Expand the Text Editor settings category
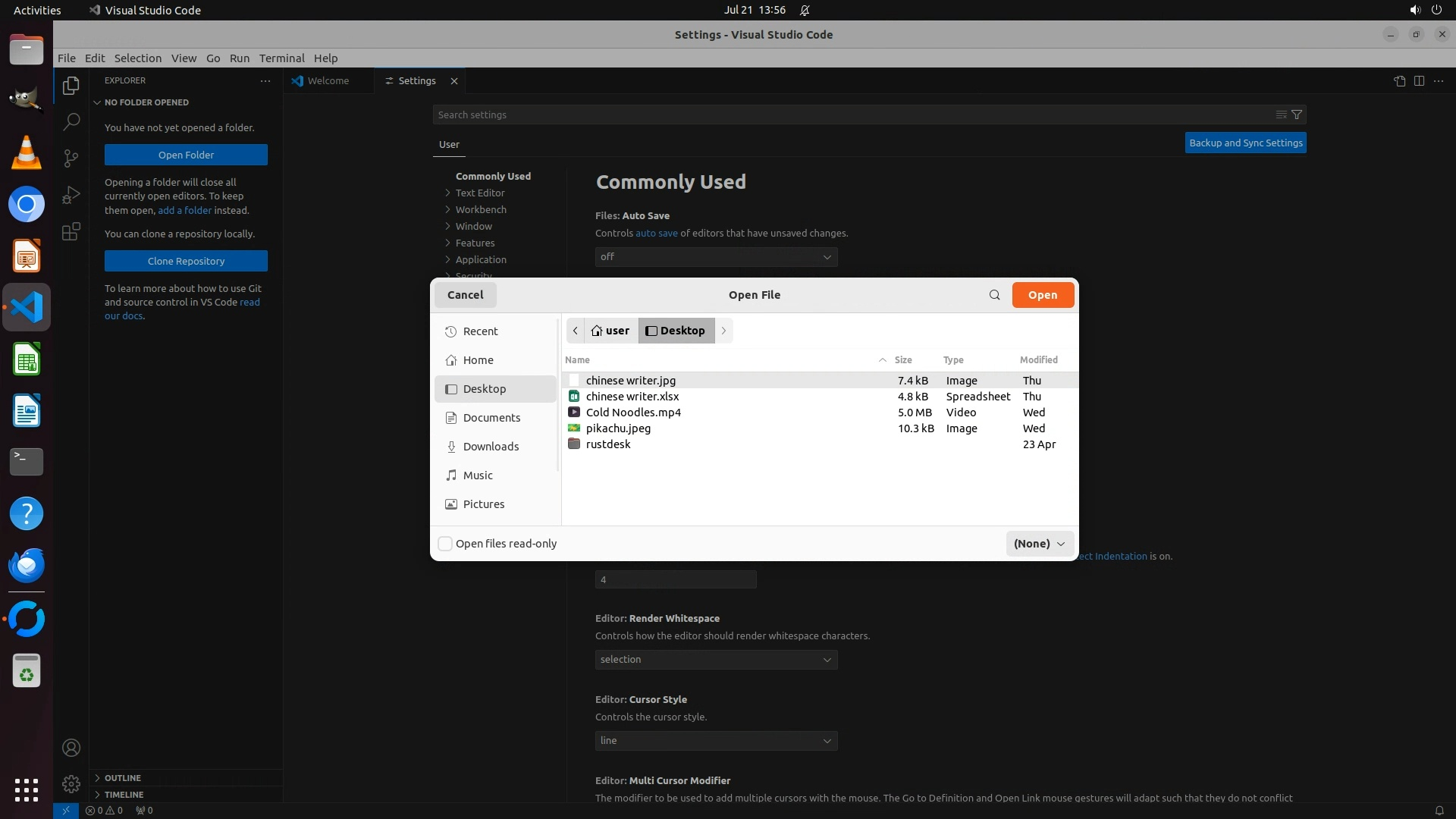This screenshot has height=819, width=1456. point(479,193)
